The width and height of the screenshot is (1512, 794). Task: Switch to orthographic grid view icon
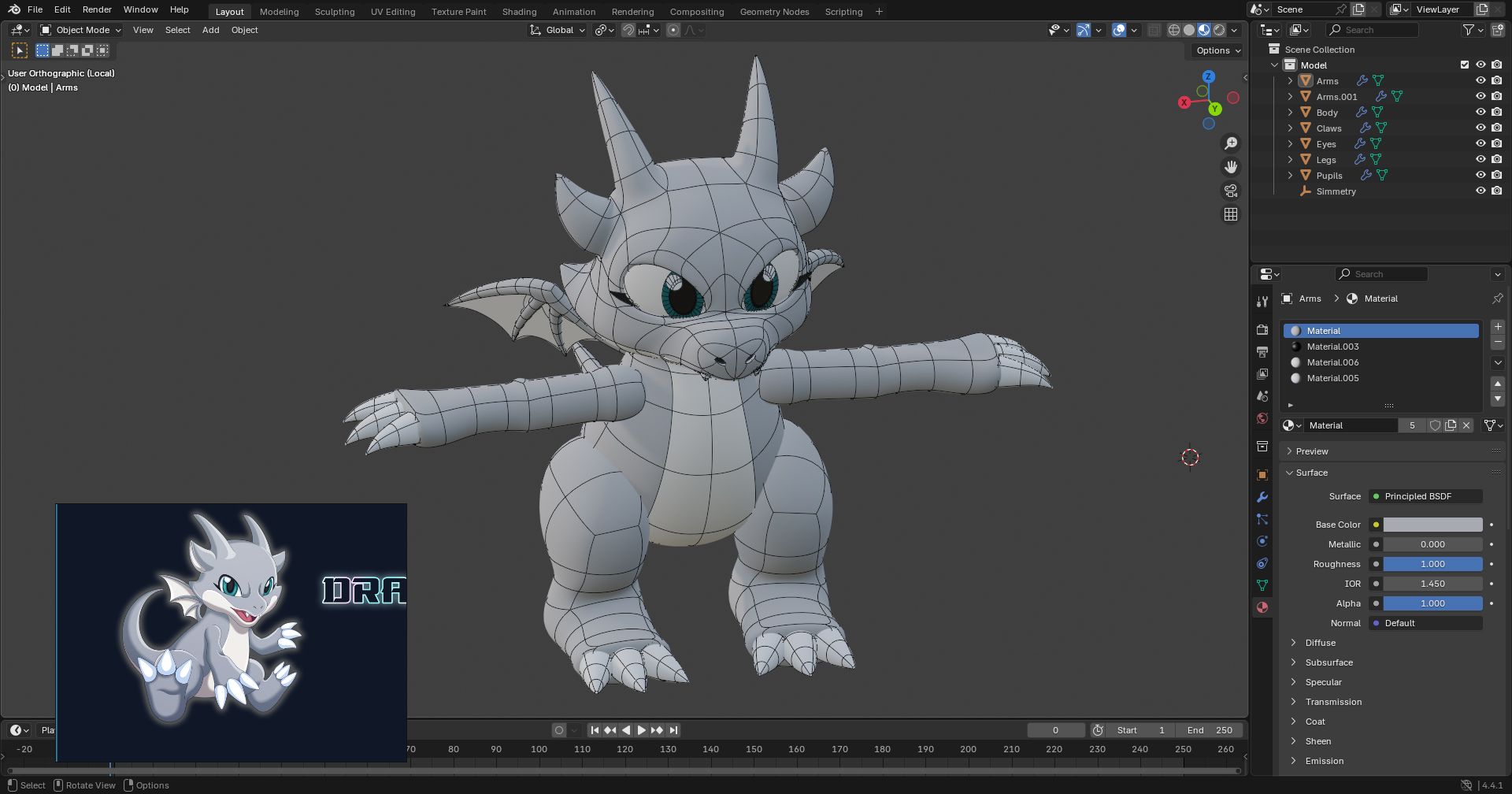[x=1230, y=214]
